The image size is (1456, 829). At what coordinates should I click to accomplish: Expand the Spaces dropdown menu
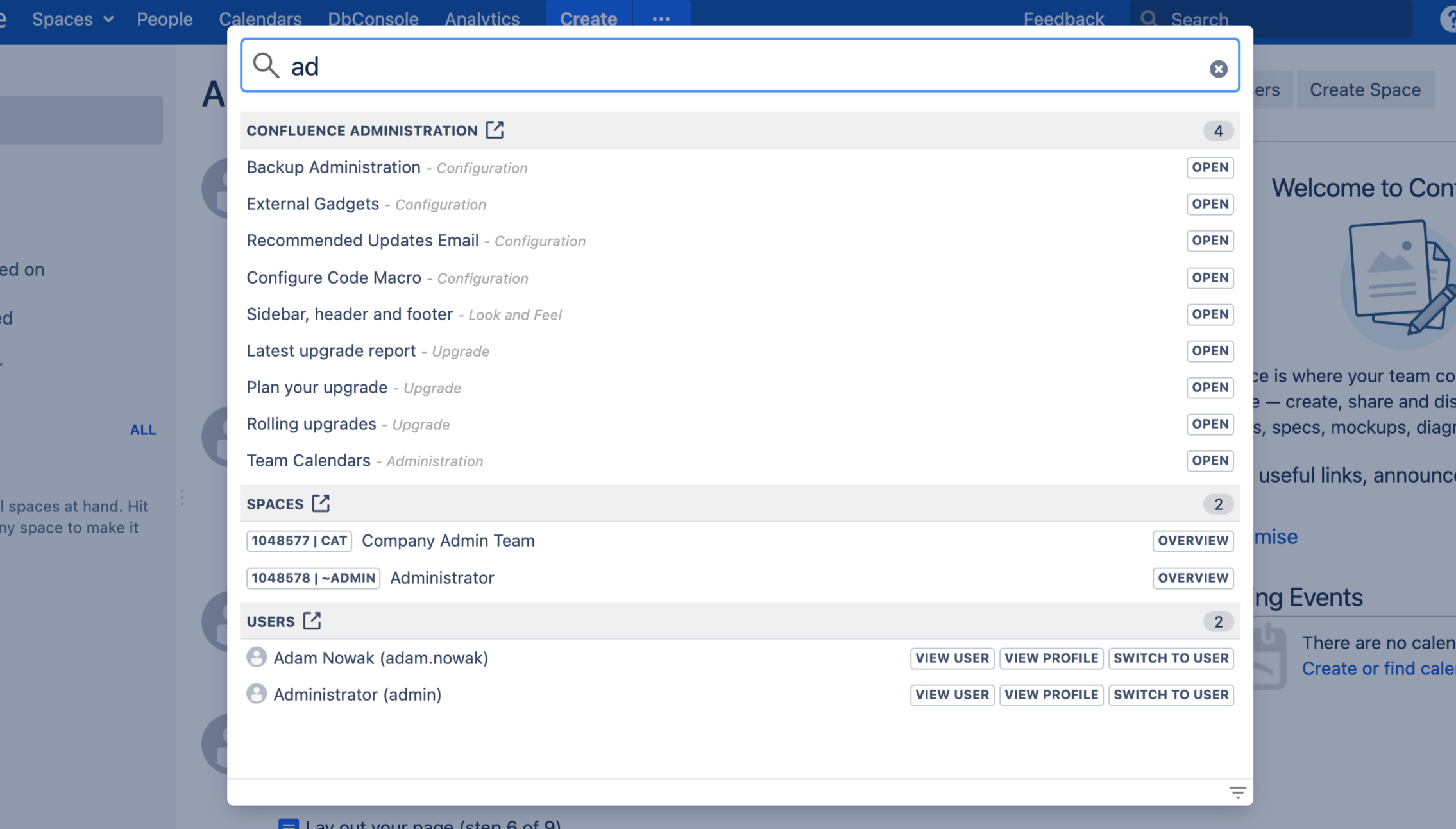click(x=72, y=19)
